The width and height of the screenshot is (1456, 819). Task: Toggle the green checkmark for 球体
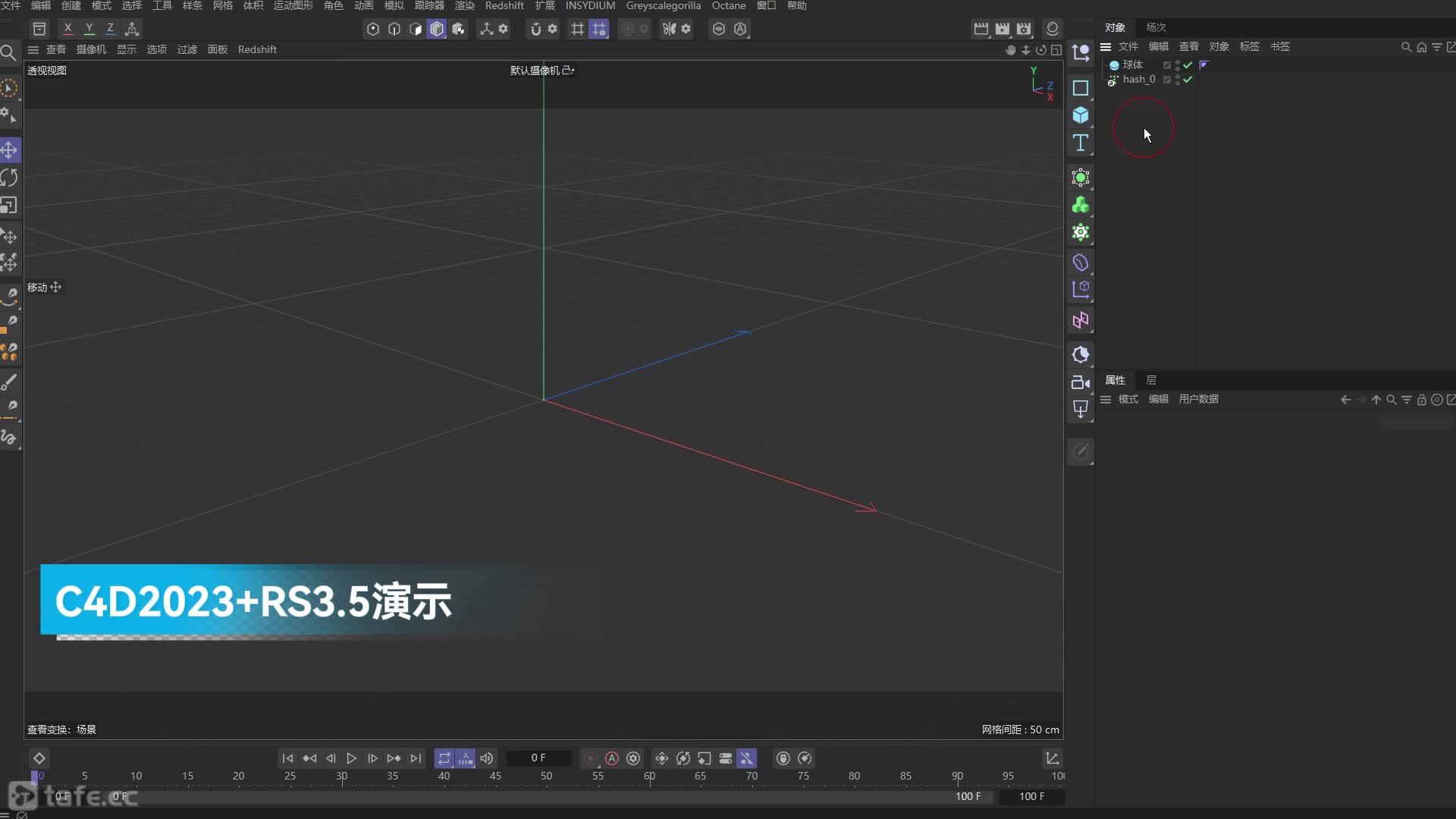1188,65
